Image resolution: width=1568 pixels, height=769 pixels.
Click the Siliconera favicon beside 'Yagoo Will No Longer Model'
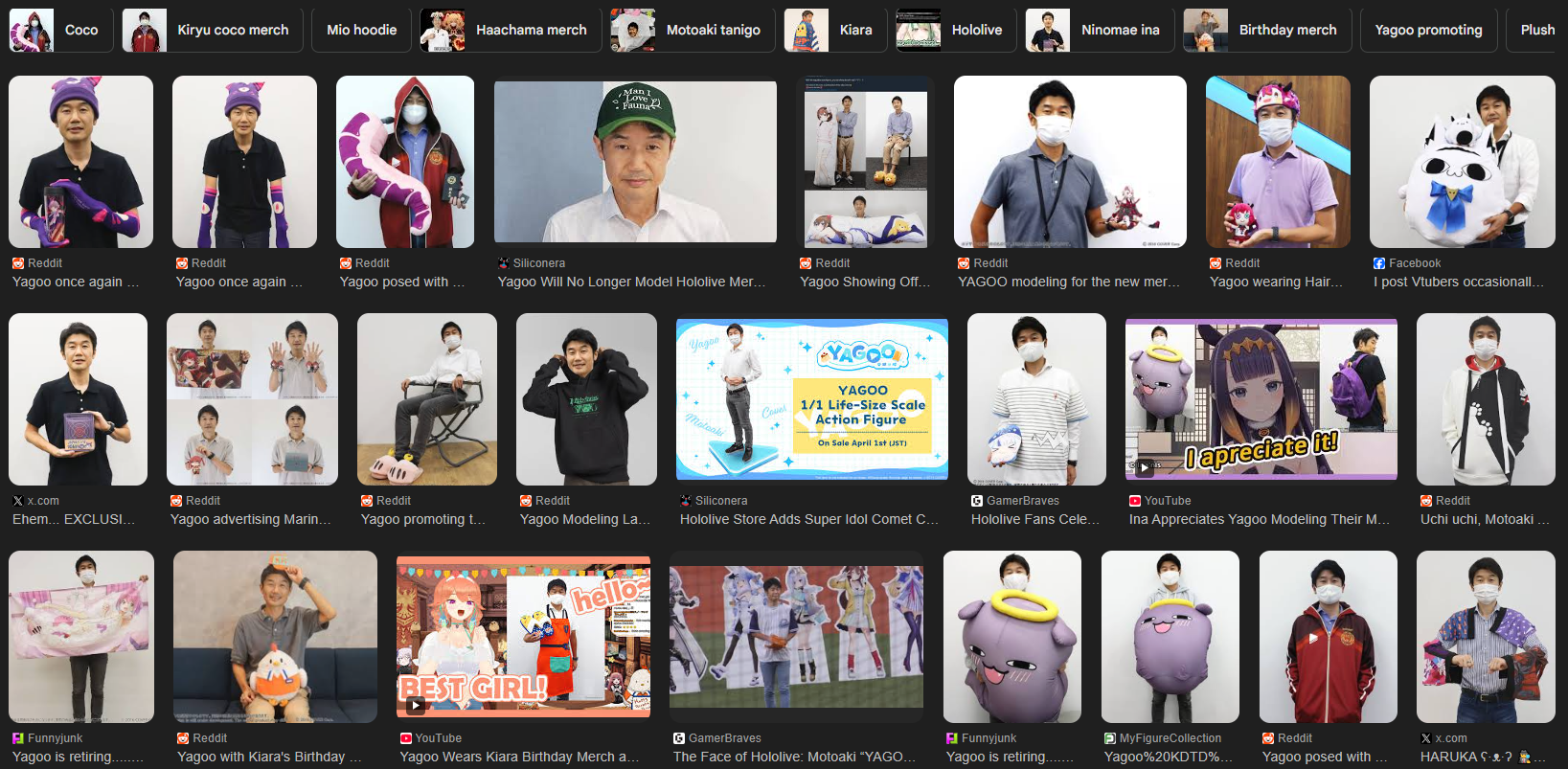[504, 263]
